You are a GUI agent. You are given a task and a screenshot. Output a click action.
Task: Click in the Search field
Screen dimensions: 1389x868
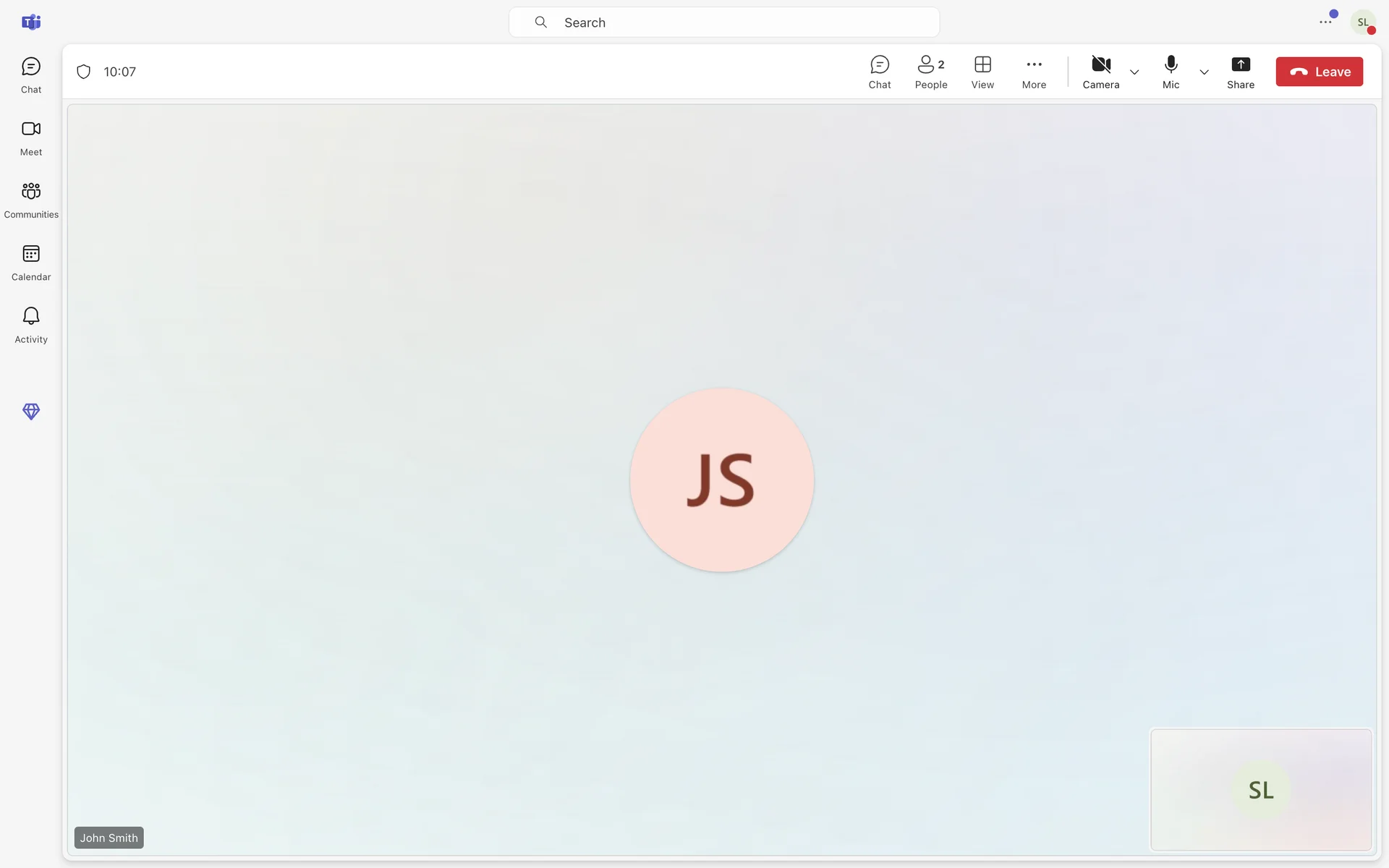click(x=723, y=22)
